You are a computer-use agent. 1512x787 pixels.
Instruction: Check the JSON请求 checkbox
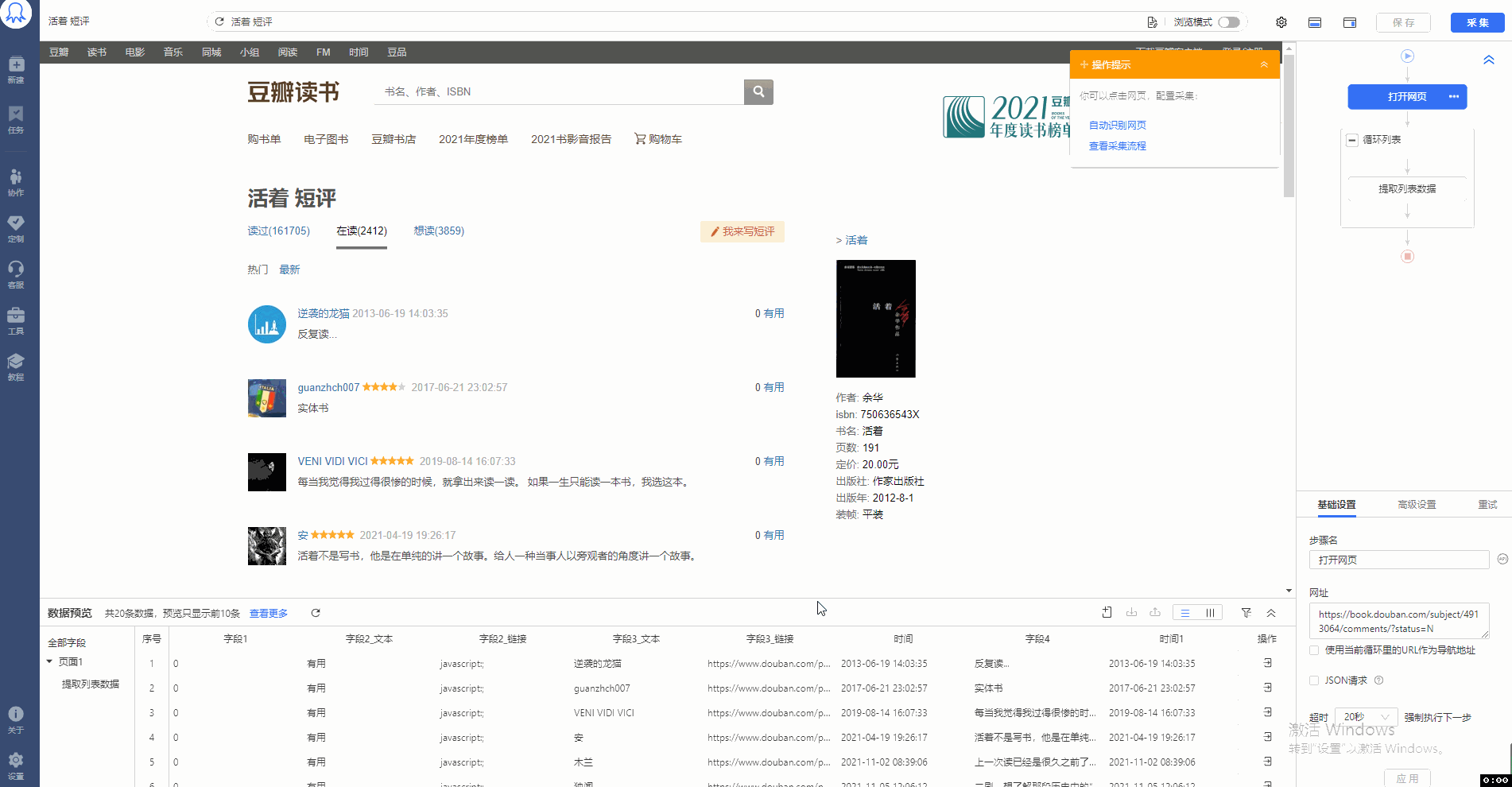[x=1314, y=680]
